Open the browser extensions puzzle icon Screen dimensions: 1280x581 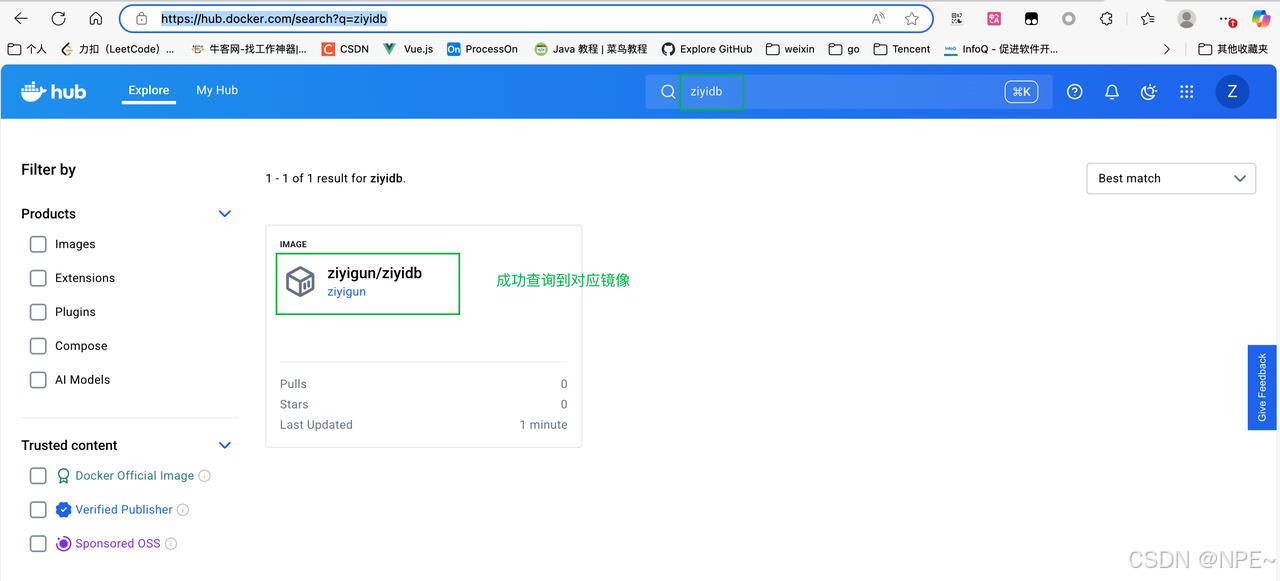[1106, 18]
